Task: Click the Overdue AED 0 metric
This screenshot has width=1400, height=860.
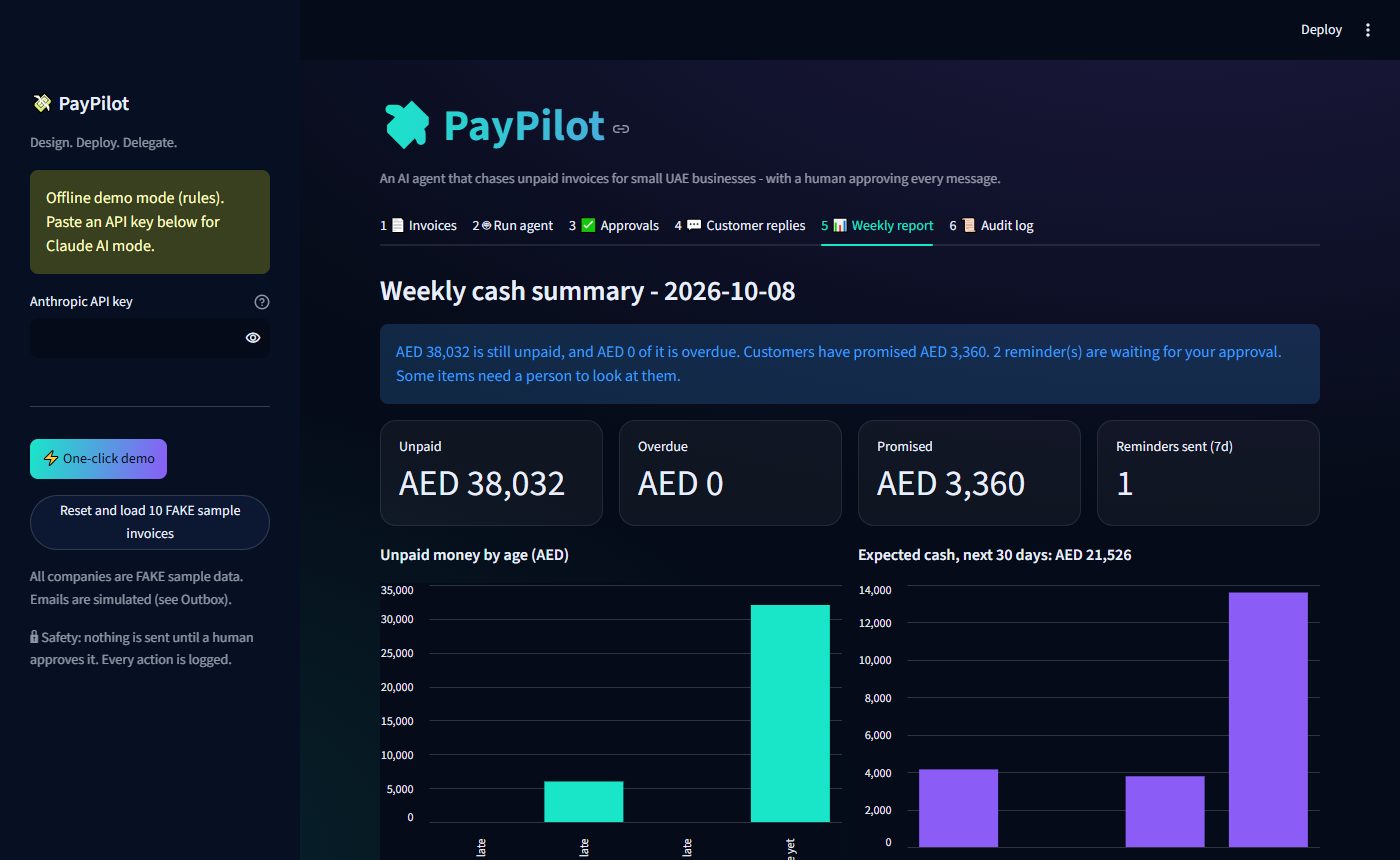Action: click(730, 473)
